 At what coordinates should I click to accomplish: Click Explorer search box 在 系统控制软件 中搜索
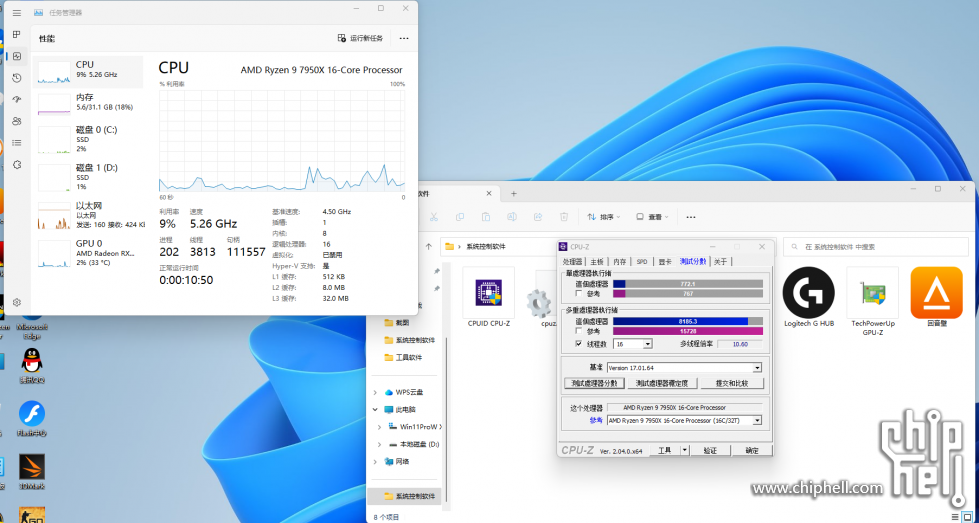click(876, 247)
